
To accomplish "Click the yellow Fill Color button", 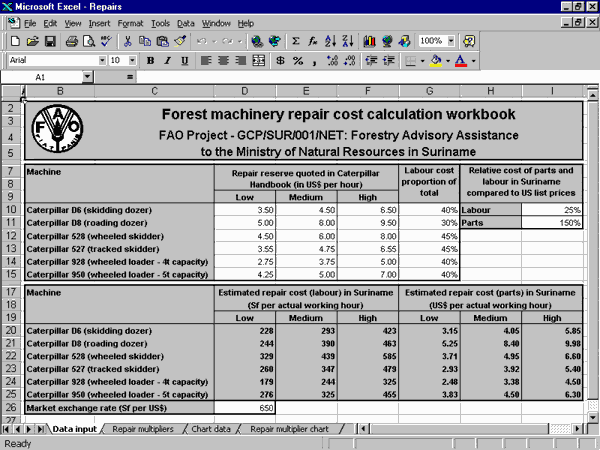I will pos(436,61).
